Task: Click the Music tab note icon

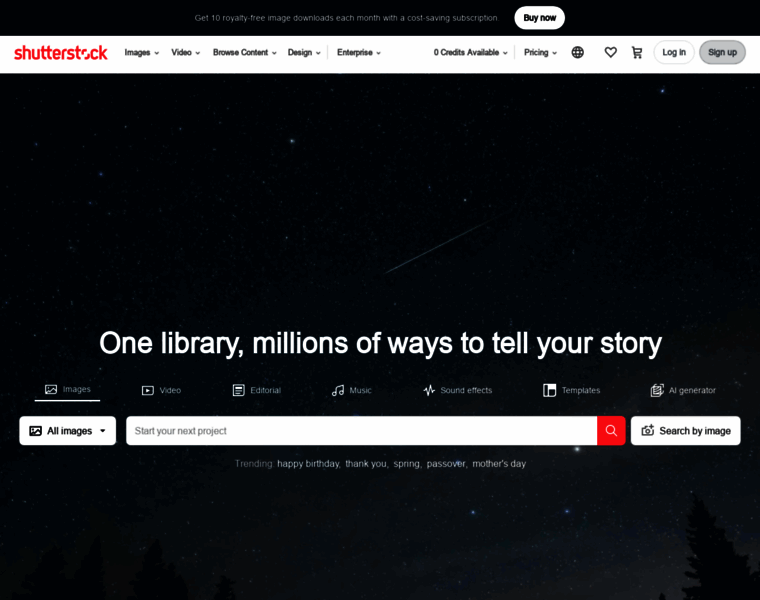Action: tap(338, 390)
